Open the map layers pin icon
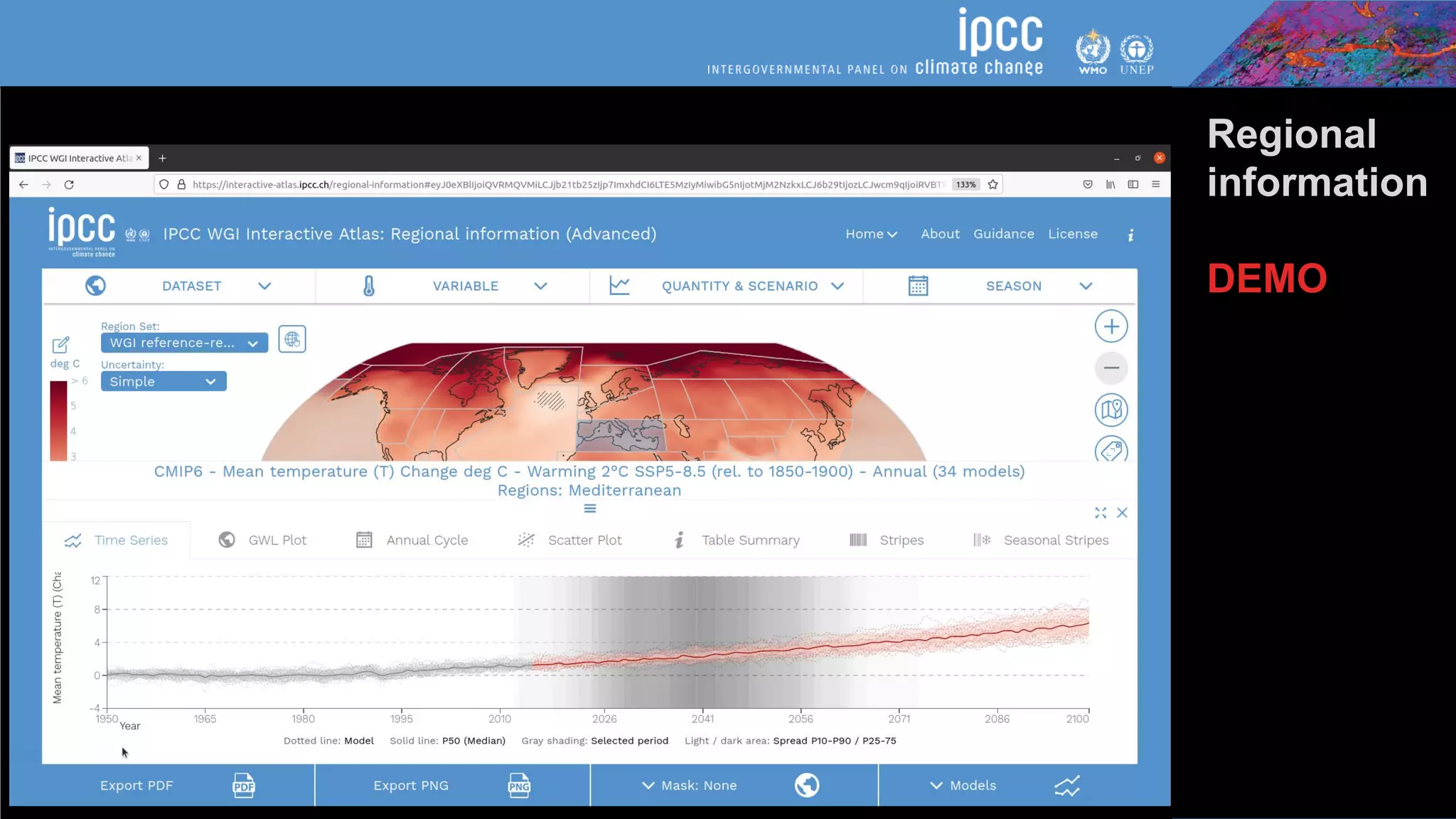The width and height of the screenshot is (1456, 819). tap(1111, 409)
